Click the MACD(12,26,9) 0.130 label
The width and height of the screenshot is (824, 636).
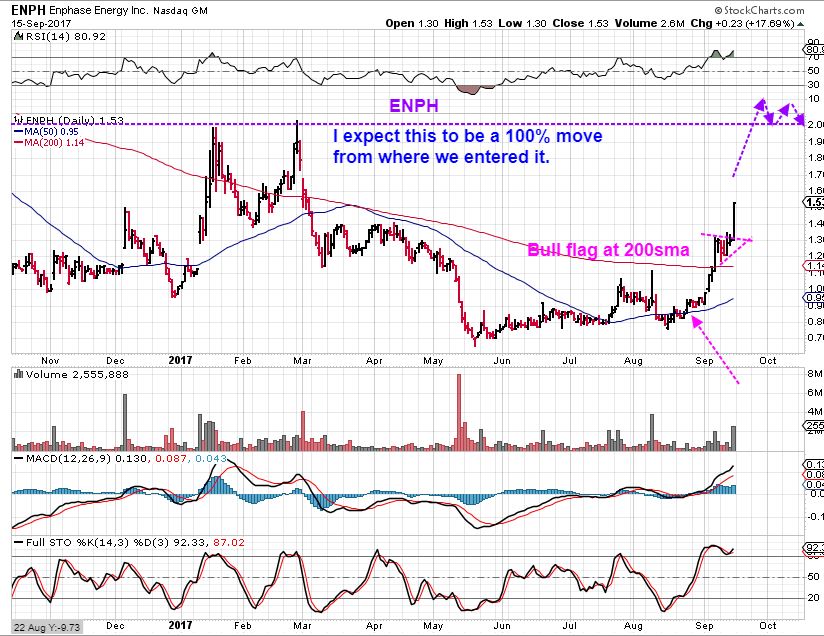86,458
